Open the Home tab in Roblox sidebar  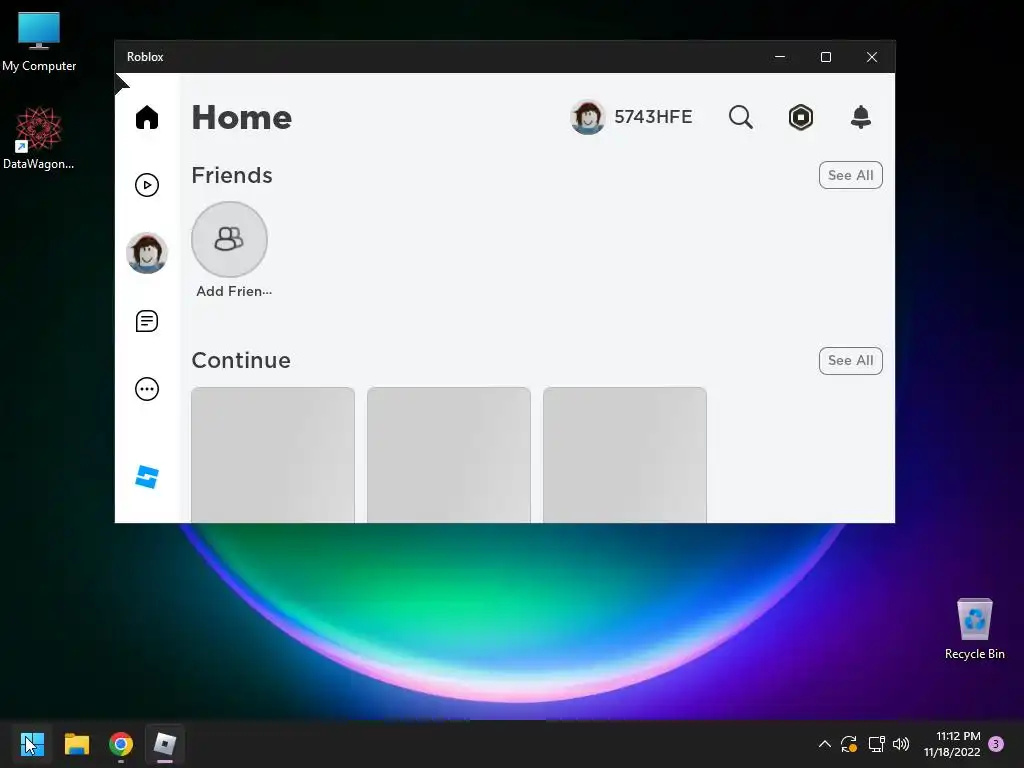147,118
